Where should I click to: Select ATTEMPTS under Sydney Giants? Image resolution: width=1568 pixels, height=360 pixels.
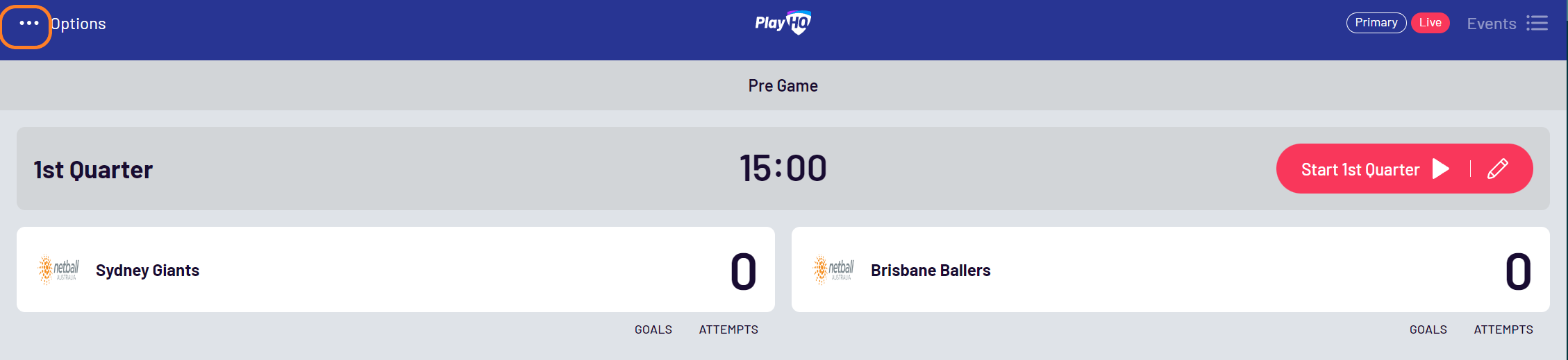pos(728,329)
